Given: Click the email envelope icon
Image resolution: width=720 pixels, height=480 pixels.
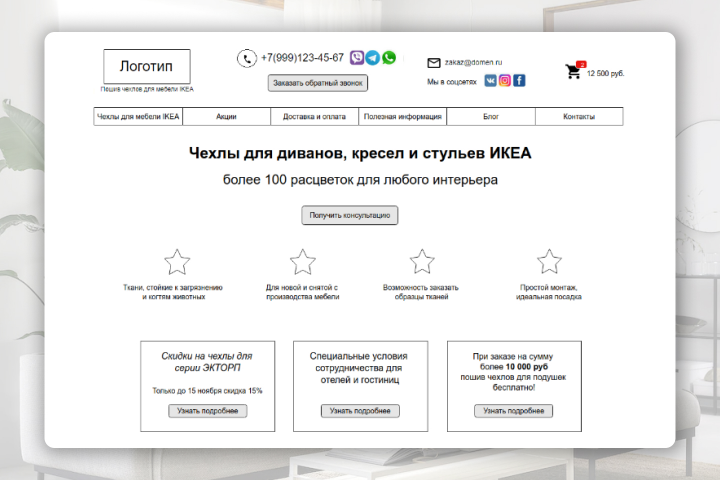Looking at the screenshot, I should [433, 62].
